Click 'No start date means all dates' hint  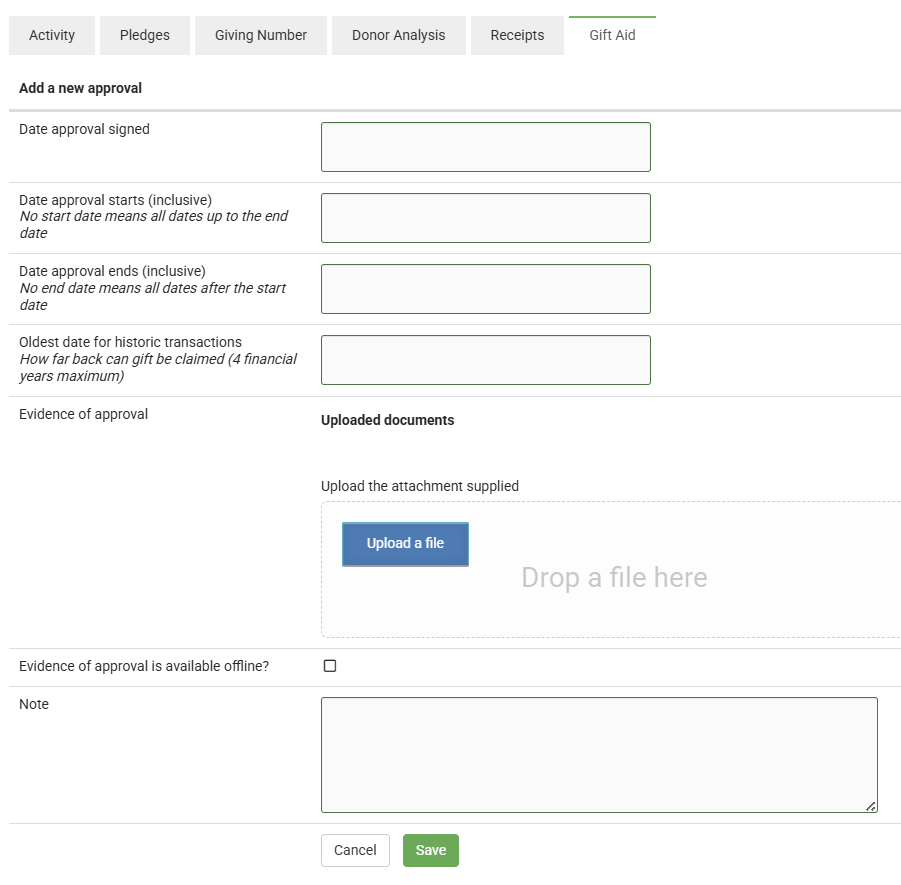click(153, 225)
